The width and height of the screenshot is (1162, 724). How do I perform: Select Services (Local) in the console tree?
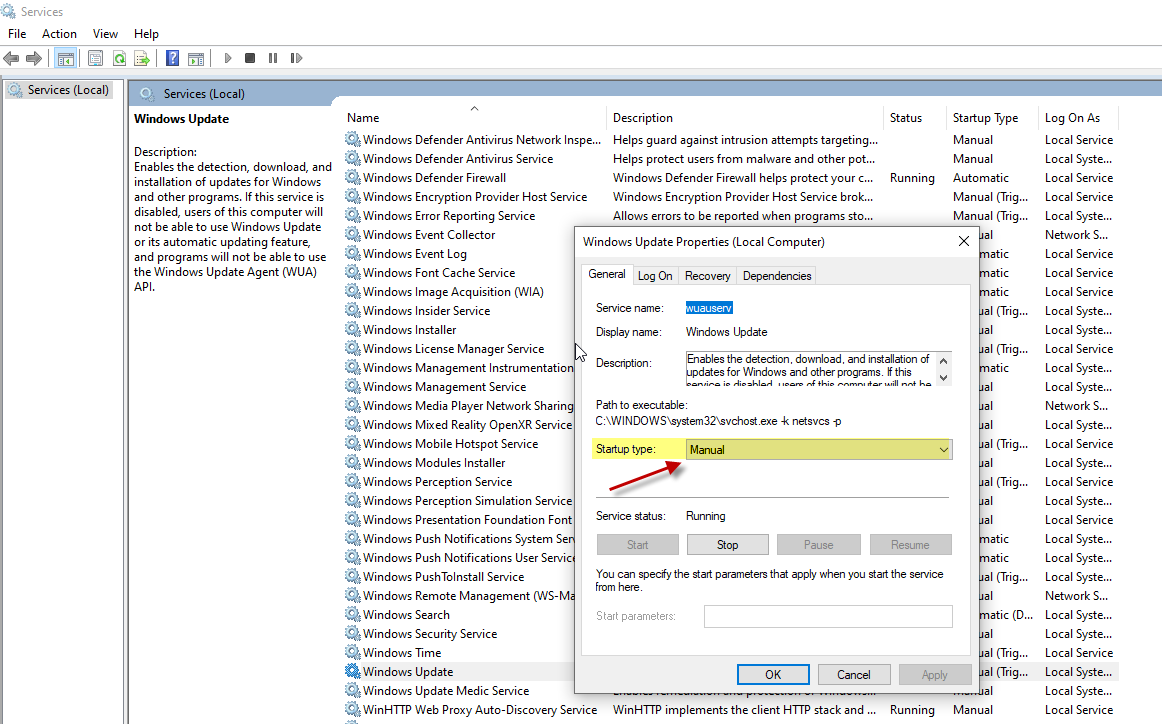(x=67, y=90)
